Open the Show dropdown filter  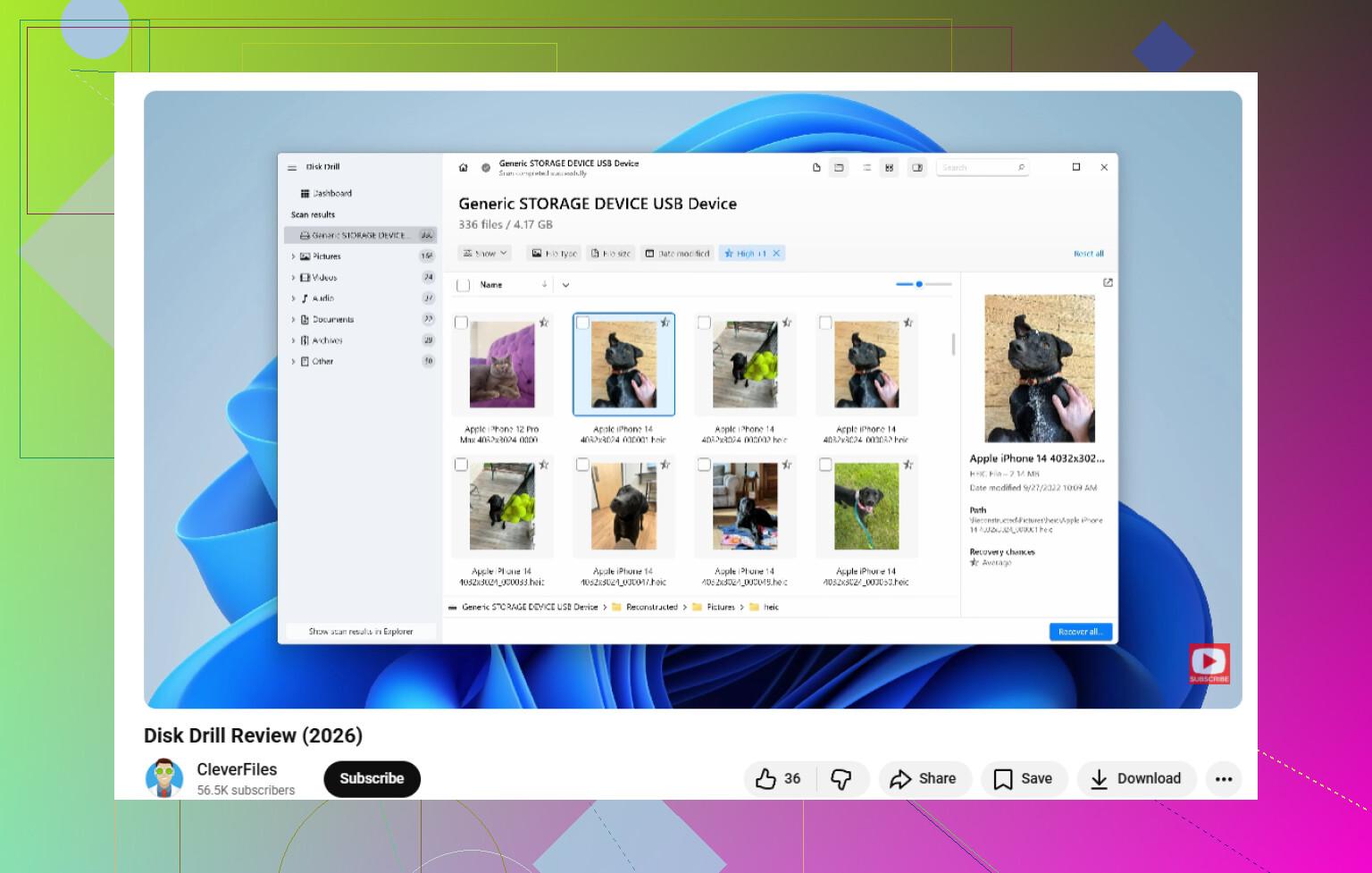tap(485, 254)
